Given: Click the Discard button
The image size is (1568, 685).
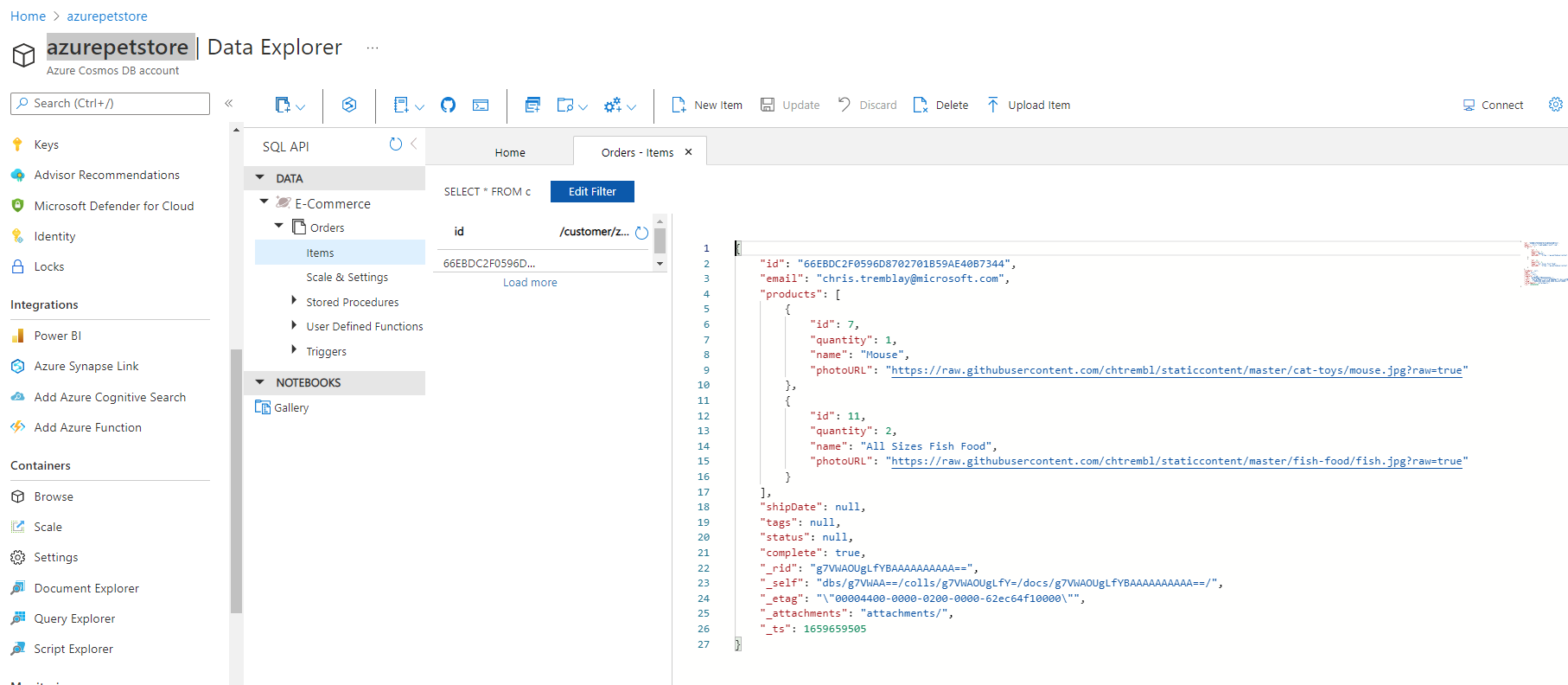Looking at the screenshot, I should click(x=867, y=105).
